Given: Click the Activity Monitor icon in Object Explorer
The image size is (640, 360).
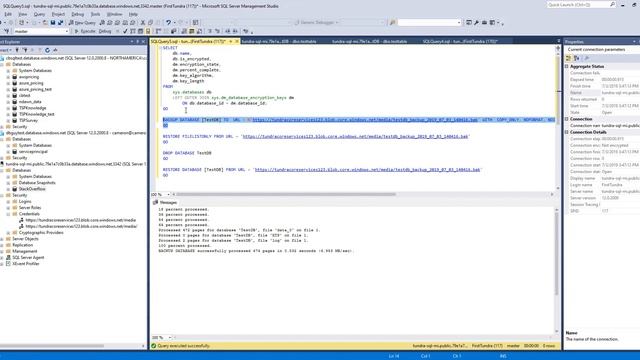Looking at the screenshot, I should (x=55, y=50).
